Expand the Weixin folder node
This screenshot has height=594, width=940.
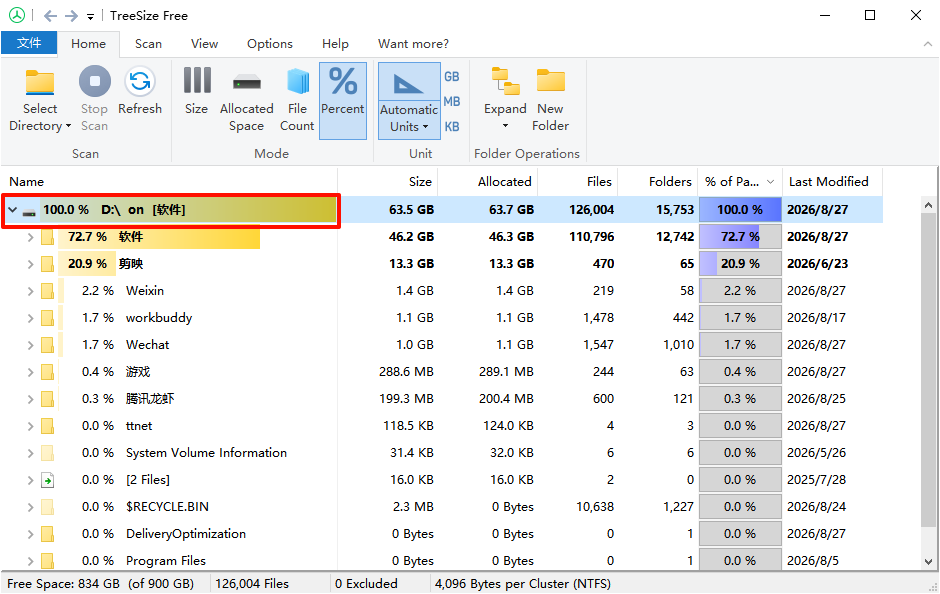pyautogui.click(x=31, y=291)
